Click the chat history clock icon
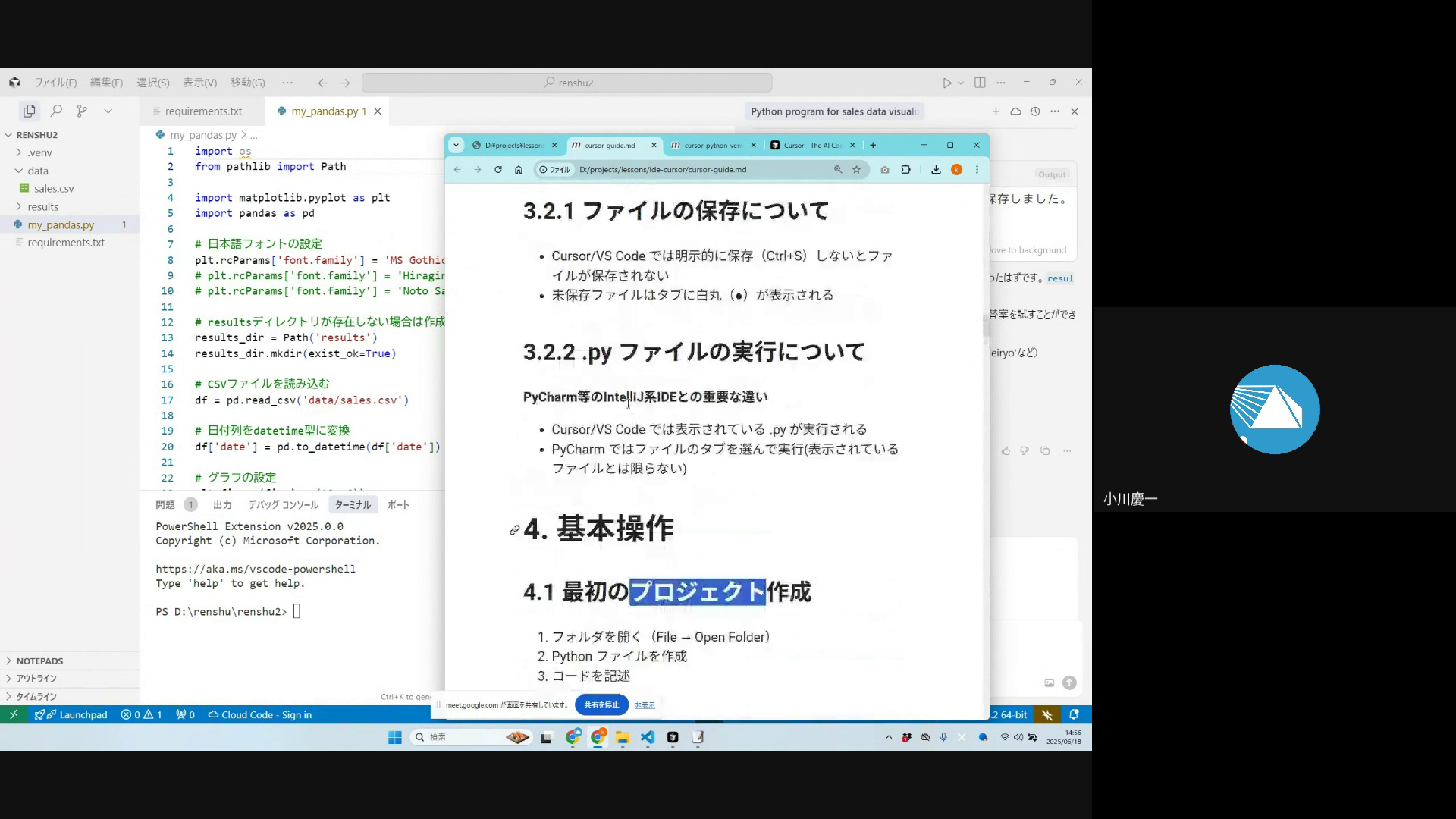Image resolution: width=1456 pixels, height=819 pixels. [1035, 111]
